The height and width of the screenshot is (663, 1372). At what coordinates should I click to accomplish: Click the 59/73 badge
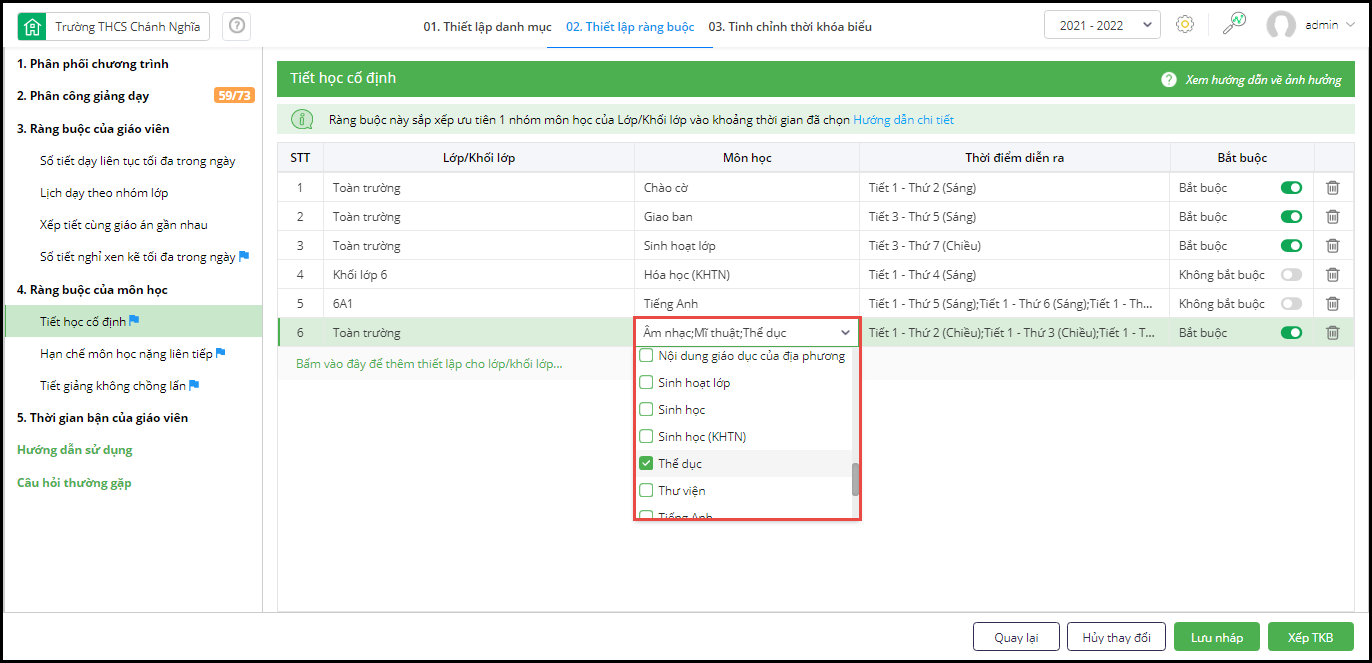tap(234, 96)
